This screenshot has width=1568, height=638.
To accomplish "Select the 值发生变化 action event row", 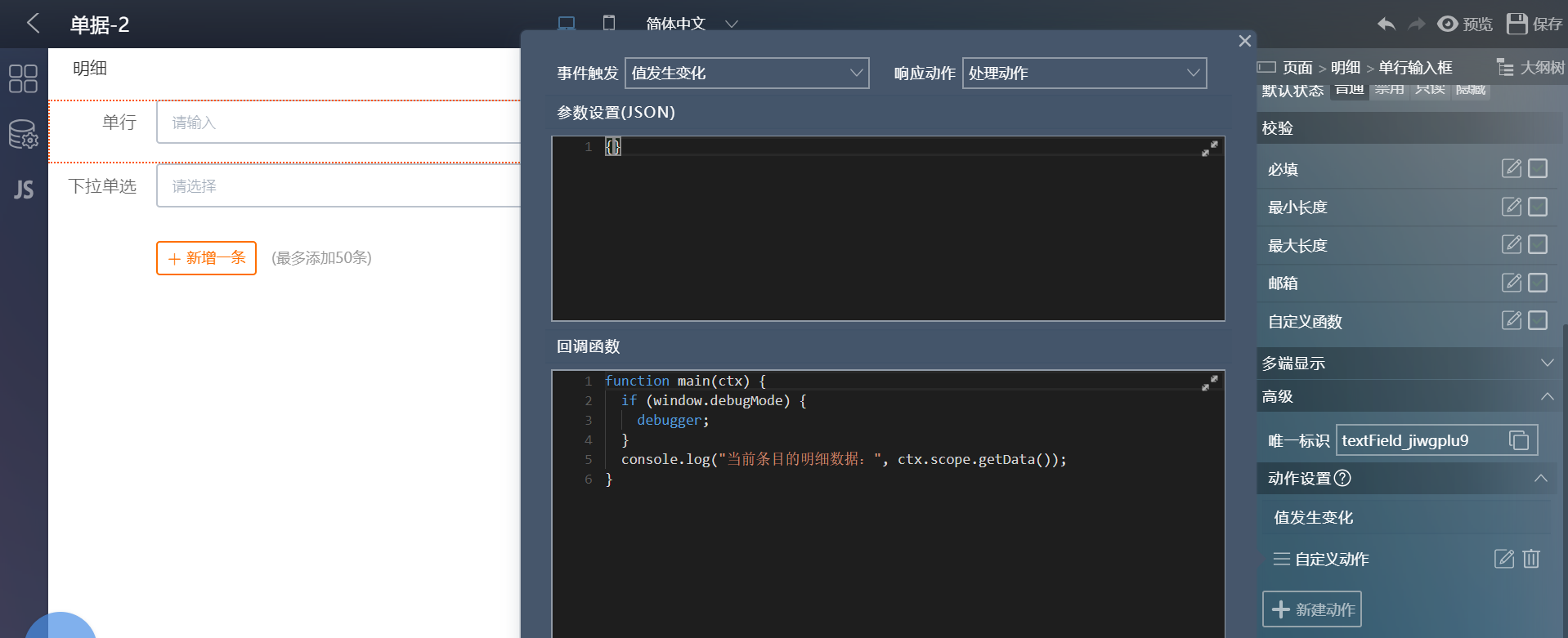I will (x=1407, y=517).
